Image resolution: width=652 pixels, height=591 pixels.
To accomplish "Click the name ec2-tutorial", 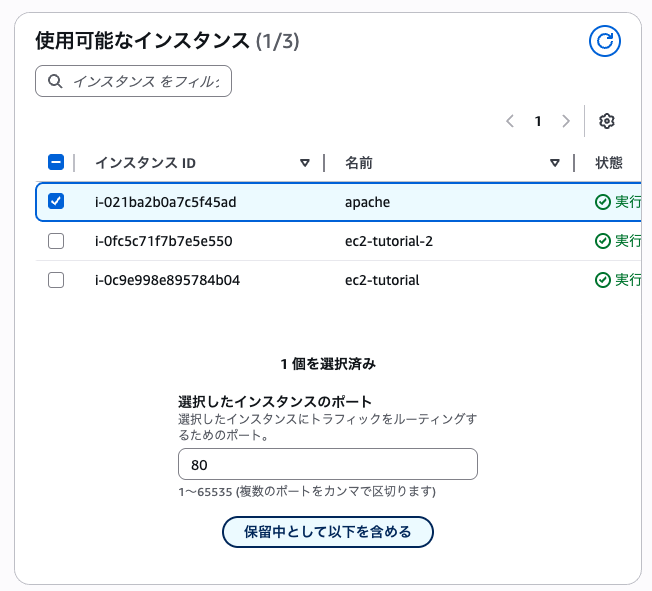I will click(x=382, y=280).
